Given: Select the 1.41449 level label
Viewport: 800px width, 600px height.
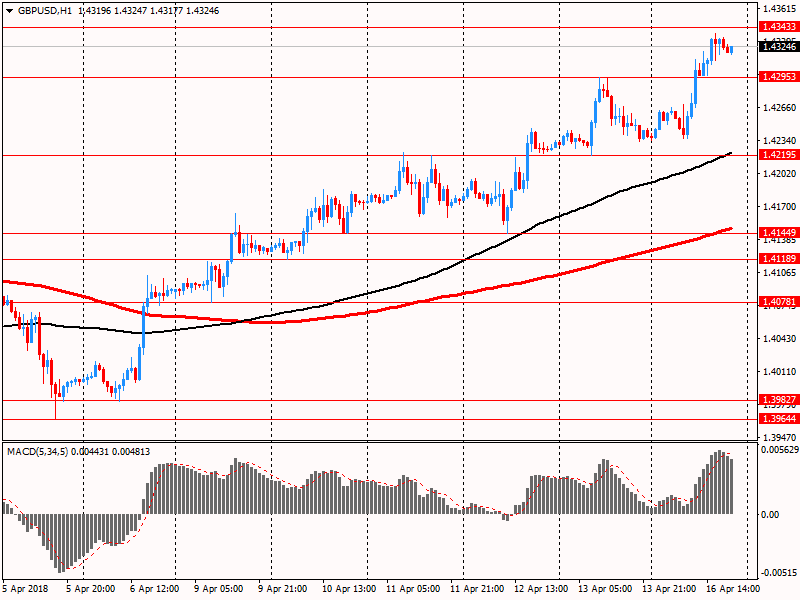Looking at the screenshot, I should (779, 233).
